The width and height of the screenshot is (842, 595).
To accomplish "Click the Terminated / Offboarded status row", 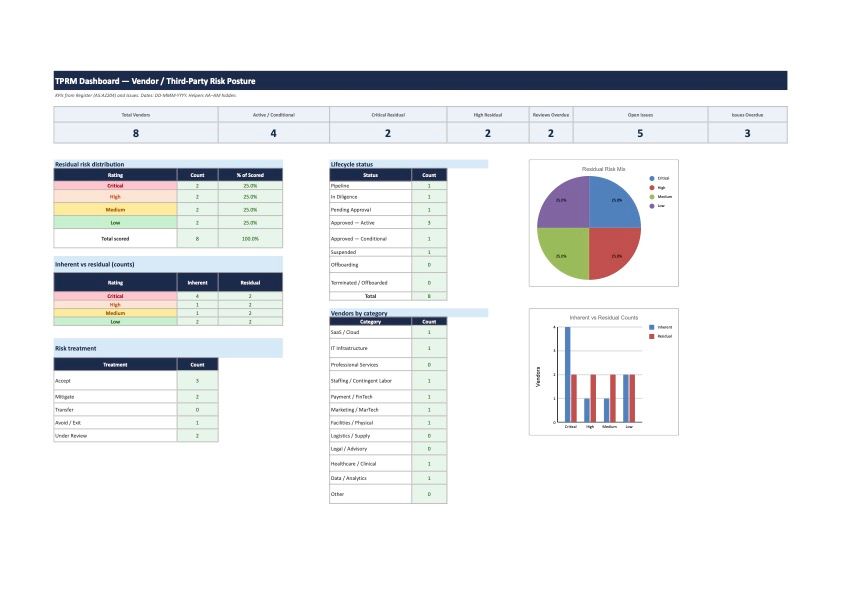I will point(388,282).
